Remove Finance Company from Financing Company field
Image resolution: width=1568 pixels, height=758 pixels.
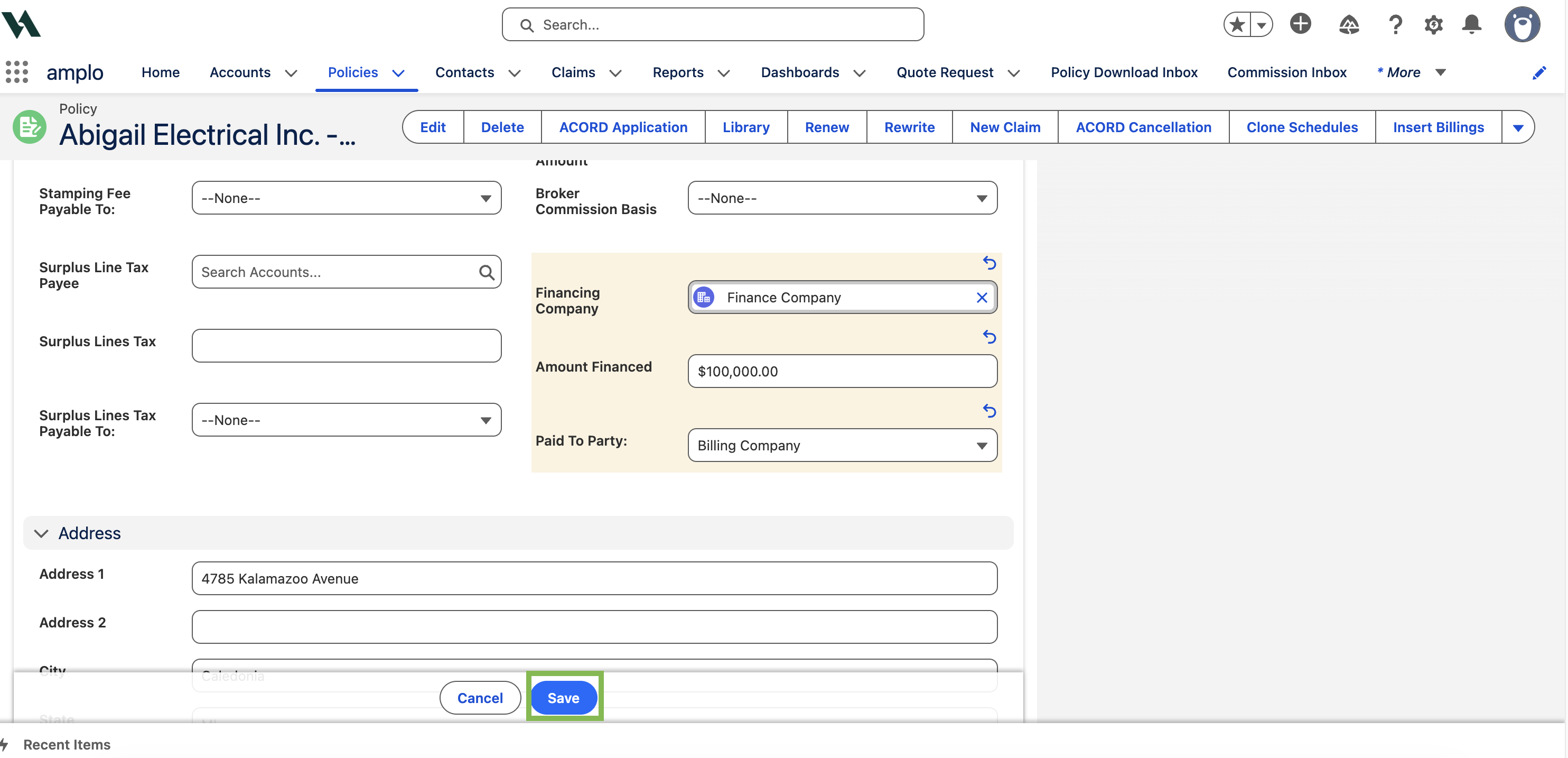pyautogui.click(x=981, y=297)
